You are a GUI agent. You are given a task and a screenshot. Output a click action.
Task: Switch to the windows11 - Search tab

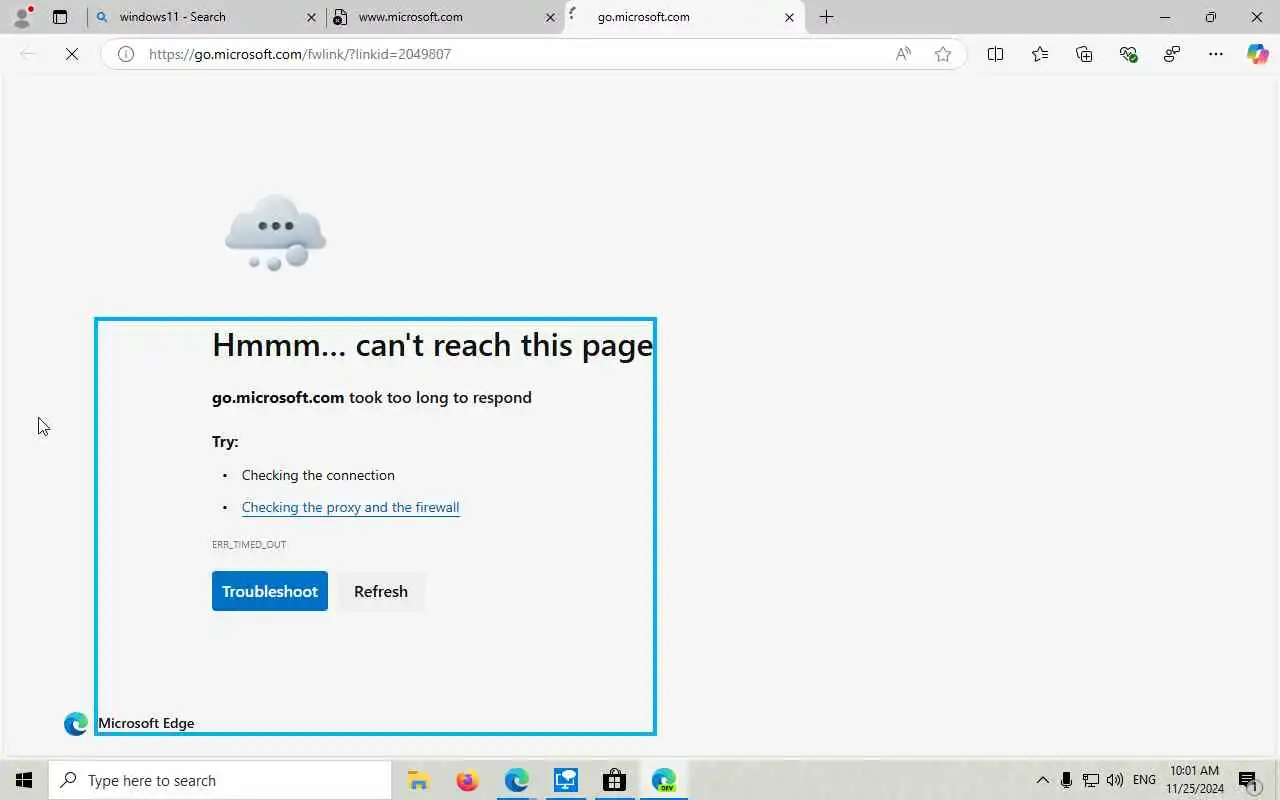point(206,17)
